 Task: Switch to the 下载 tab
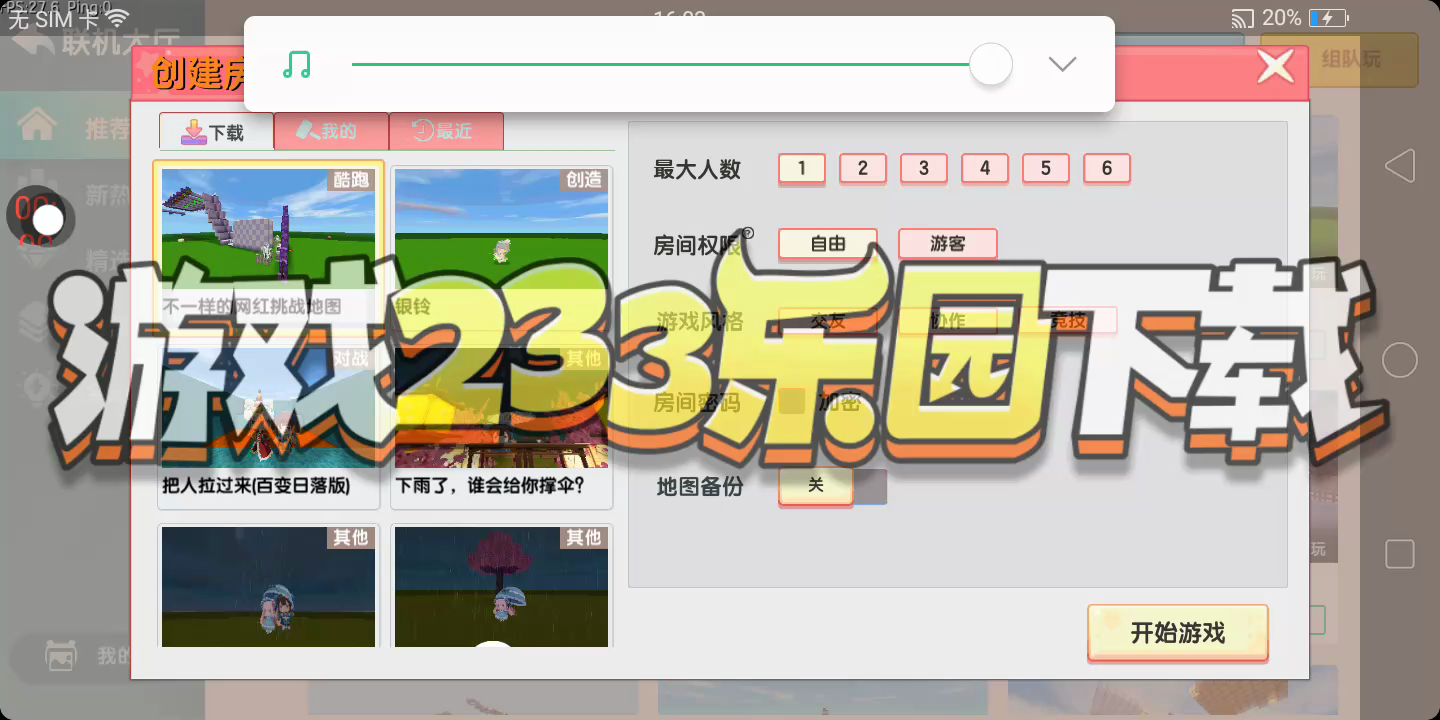[x=215, y=132]
